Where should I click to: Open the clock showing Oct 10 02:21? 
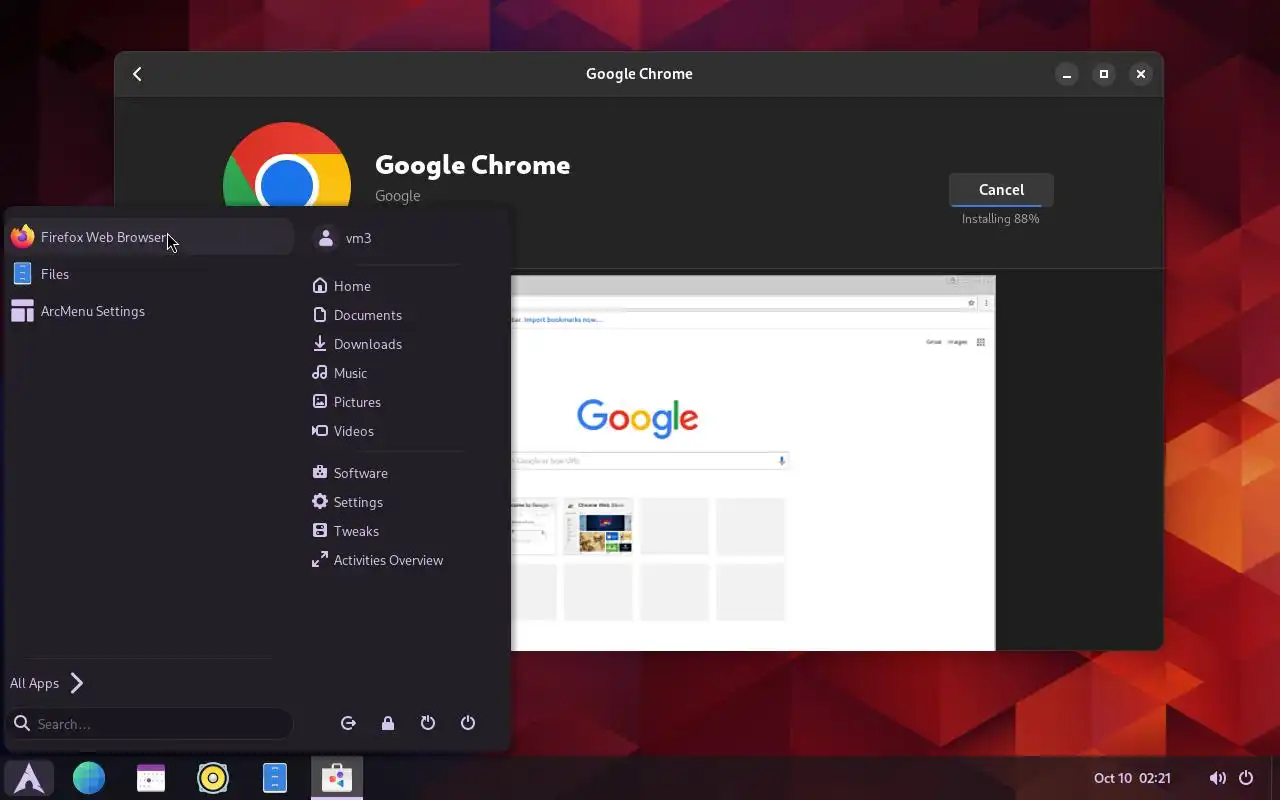(x=1132, y=778)
